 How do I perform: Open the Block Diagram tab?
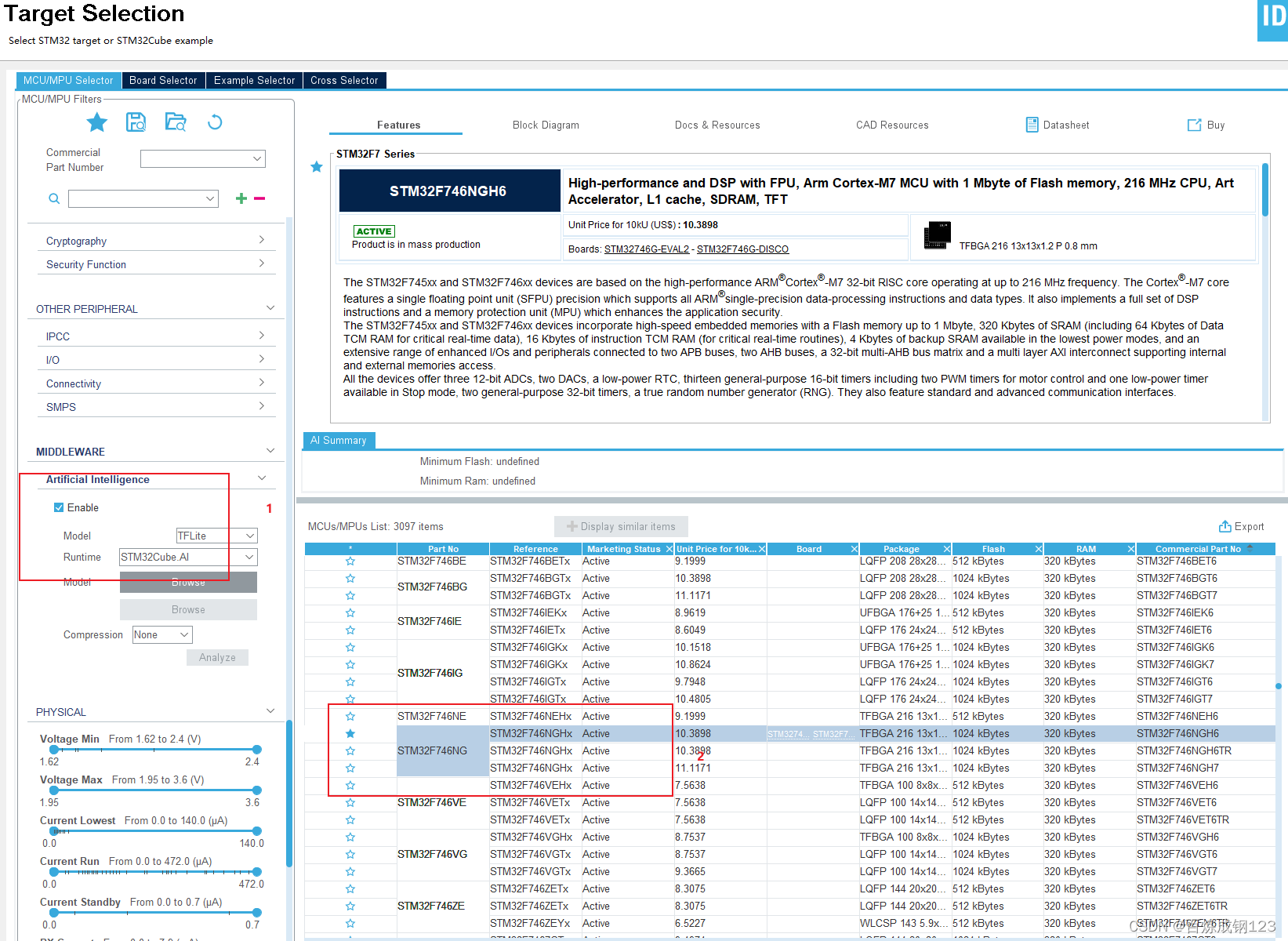point(546,125)
